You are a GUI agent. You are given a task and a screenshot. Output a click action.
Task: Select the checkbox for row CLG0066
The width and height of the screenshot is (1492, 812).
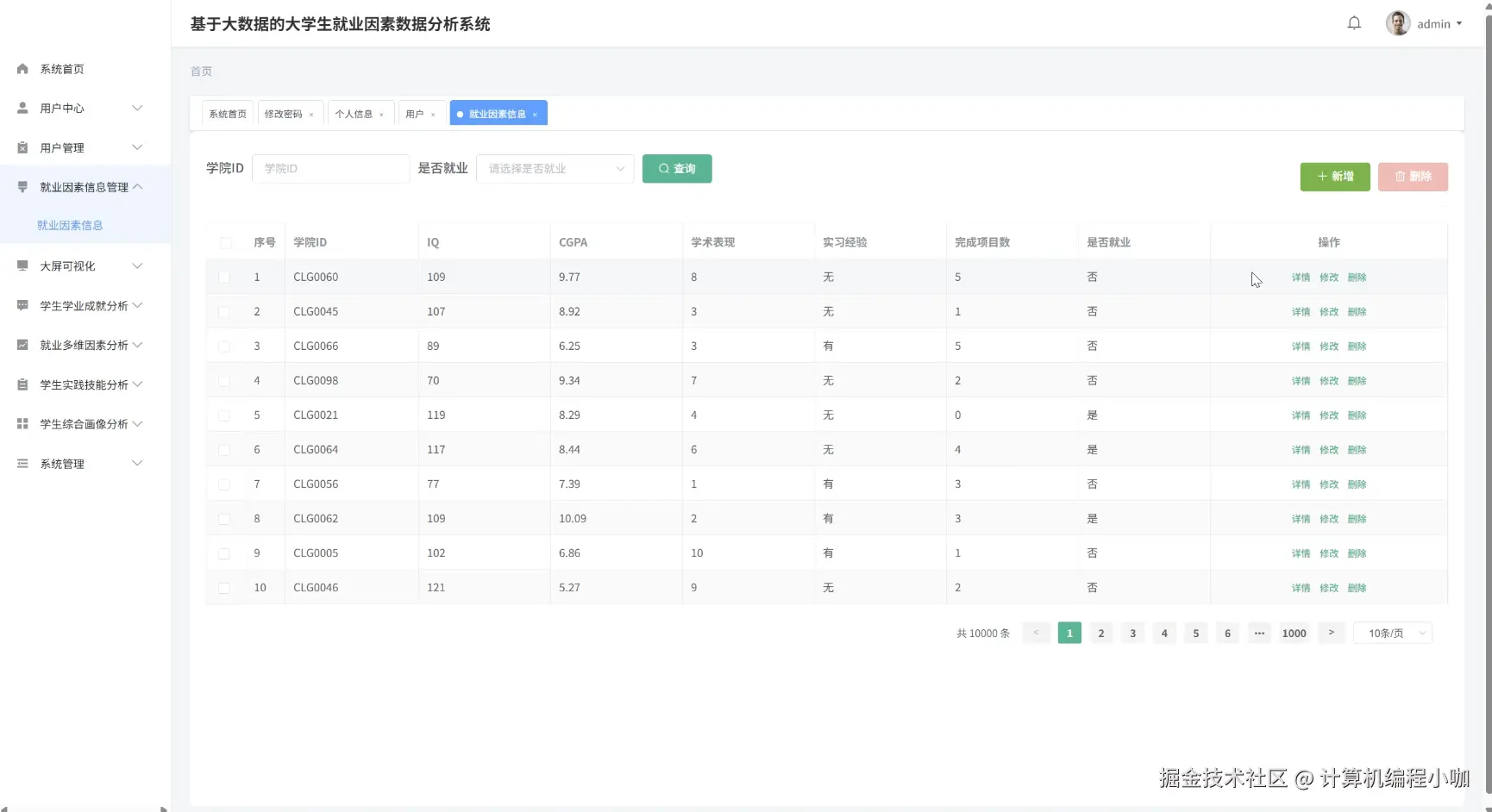(224, 347)
